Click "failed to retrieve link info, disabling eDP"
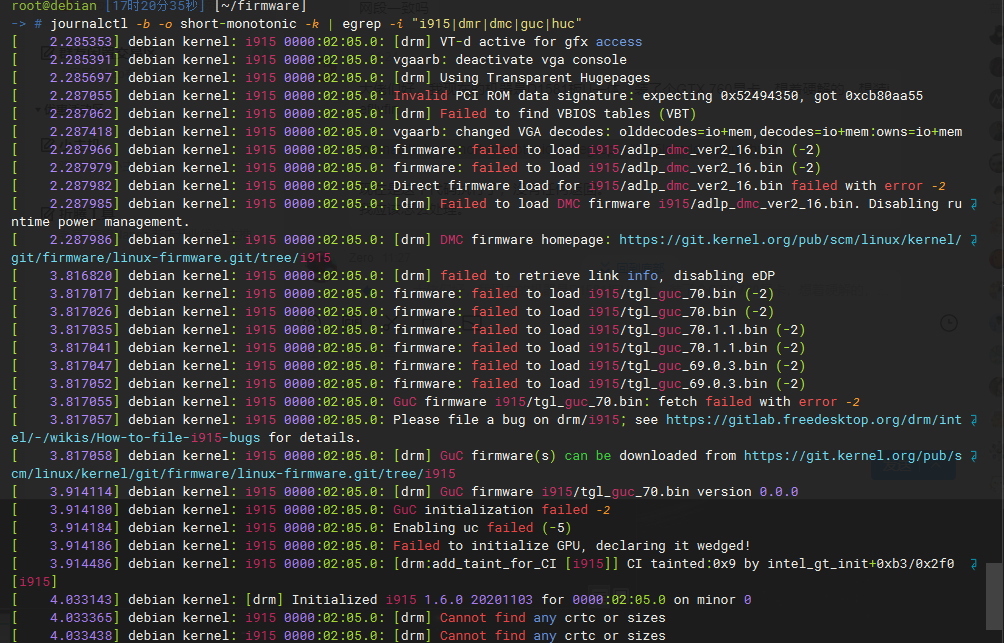Screen dimensions: 1004x643 (607, 275)
